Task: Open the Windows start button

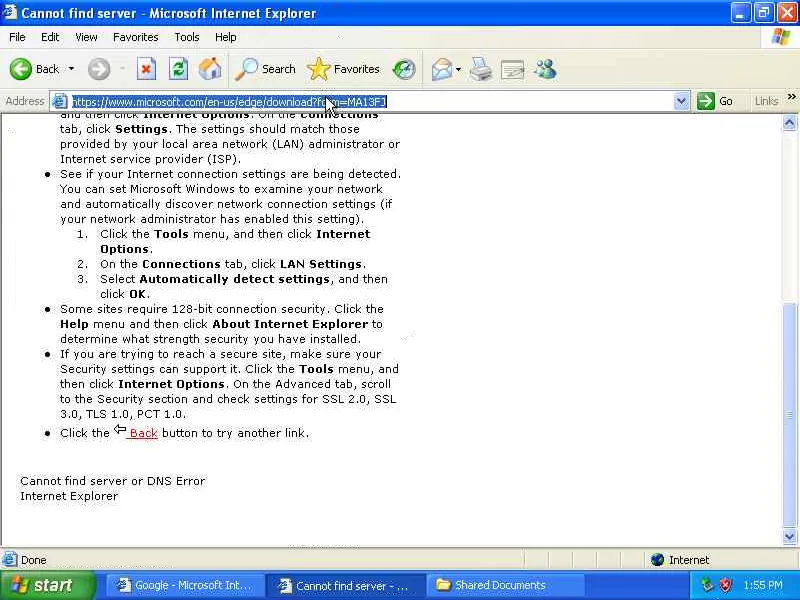Action: 47,585
